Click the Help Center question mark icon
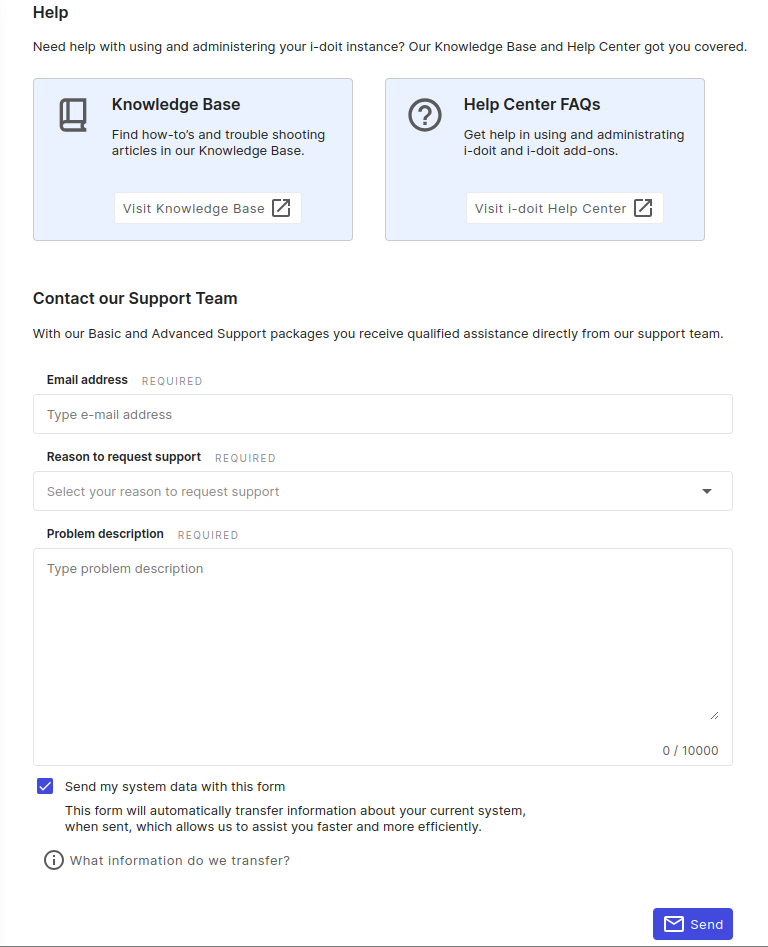The height and width of the screenshot is (947, 768). (425, 115)
